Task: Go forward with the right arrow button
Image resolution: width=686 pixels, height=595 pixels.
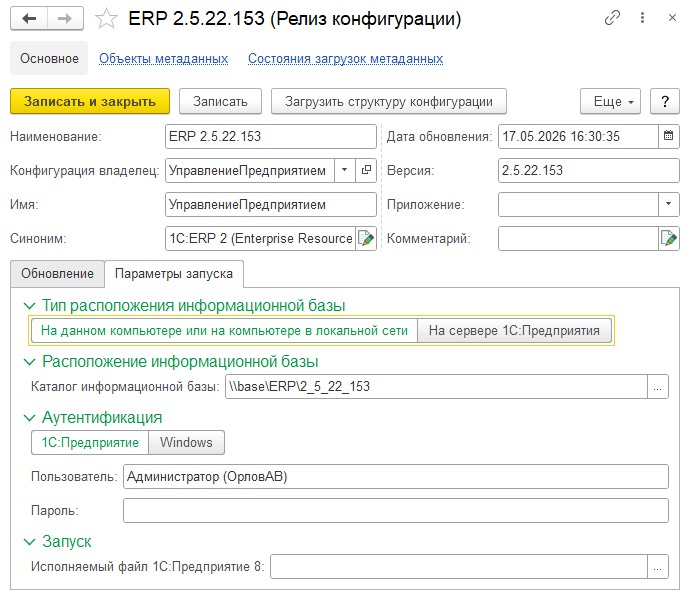Action: click(x=65, y=18)
